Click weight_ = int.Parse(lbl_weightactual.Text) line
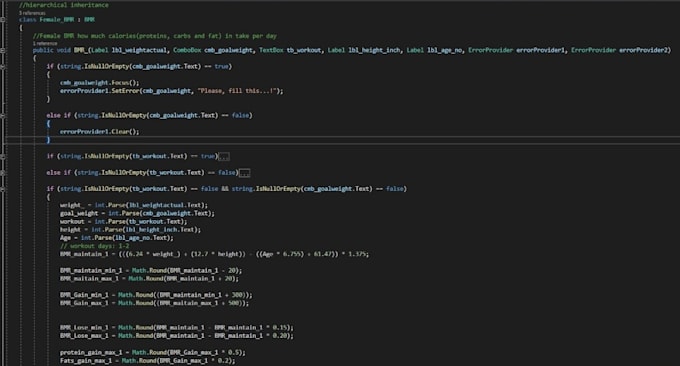Image resolution: width=680 pixels, height=366 pixels. click(134, 205)
